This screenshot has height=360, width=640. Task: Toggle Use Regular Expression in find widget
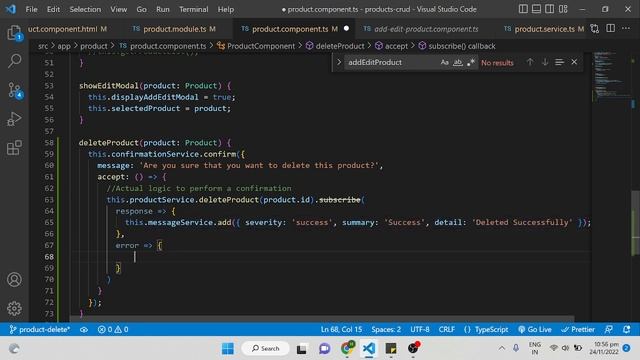pyautogui.click(x=471, y=62)
